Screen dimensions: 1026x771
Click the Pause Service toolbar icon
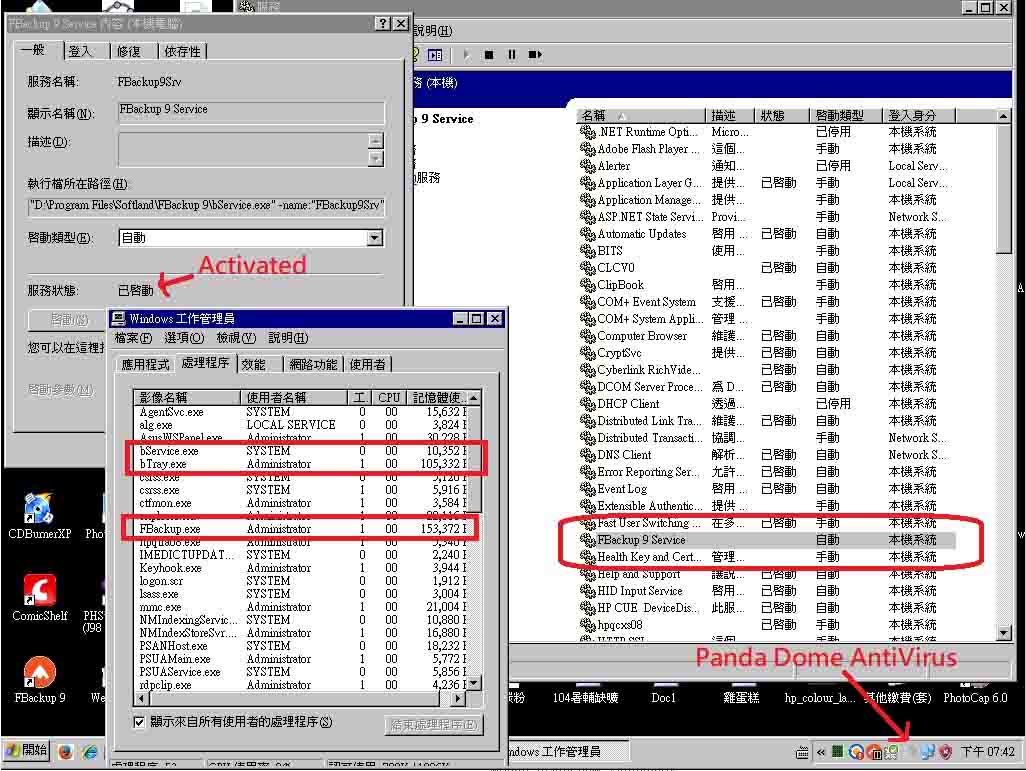pos(512,55)
